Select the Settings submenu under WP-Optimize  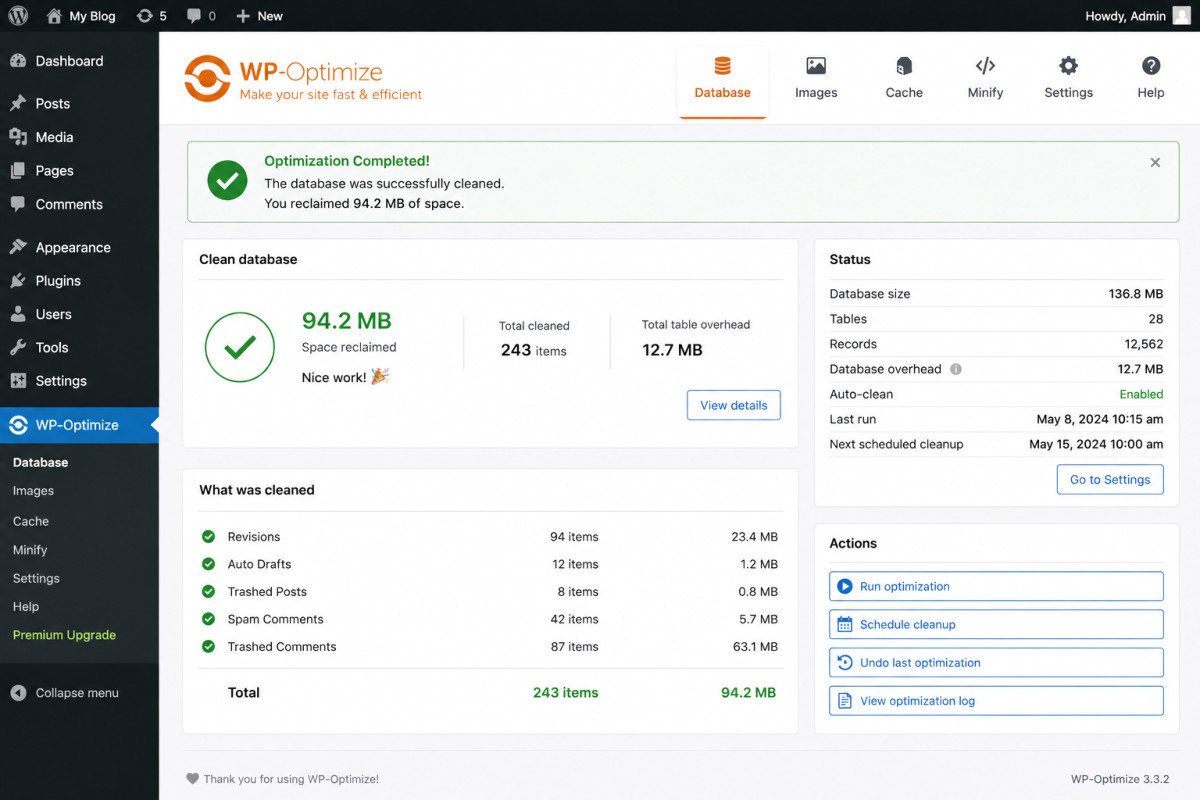click(x=36, y=578)
